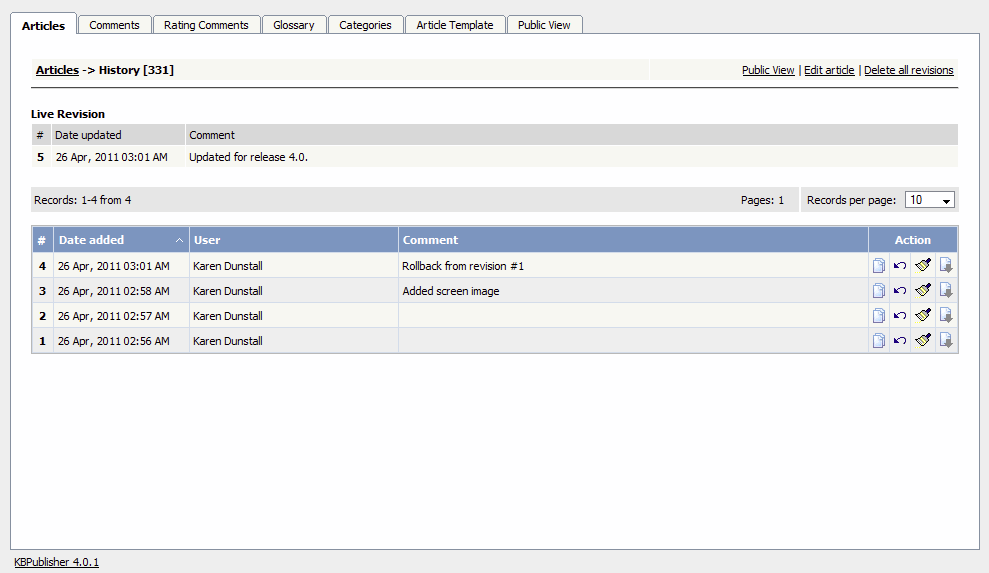Screen dimensions: 989x573
Task: Click the broom icon for revision 3
Action: [923, 291]
